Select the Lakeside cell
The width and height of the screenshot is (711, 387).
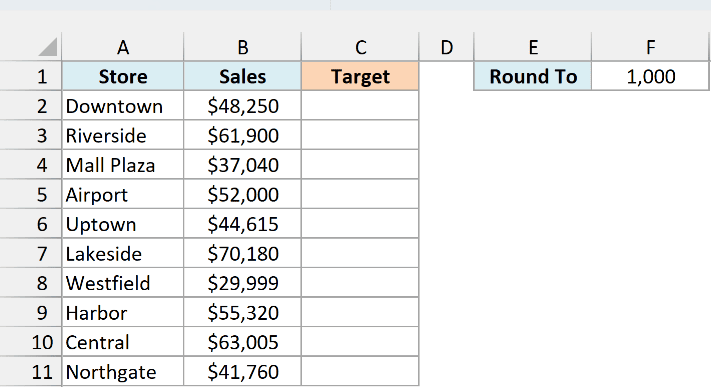pos(122,253)
